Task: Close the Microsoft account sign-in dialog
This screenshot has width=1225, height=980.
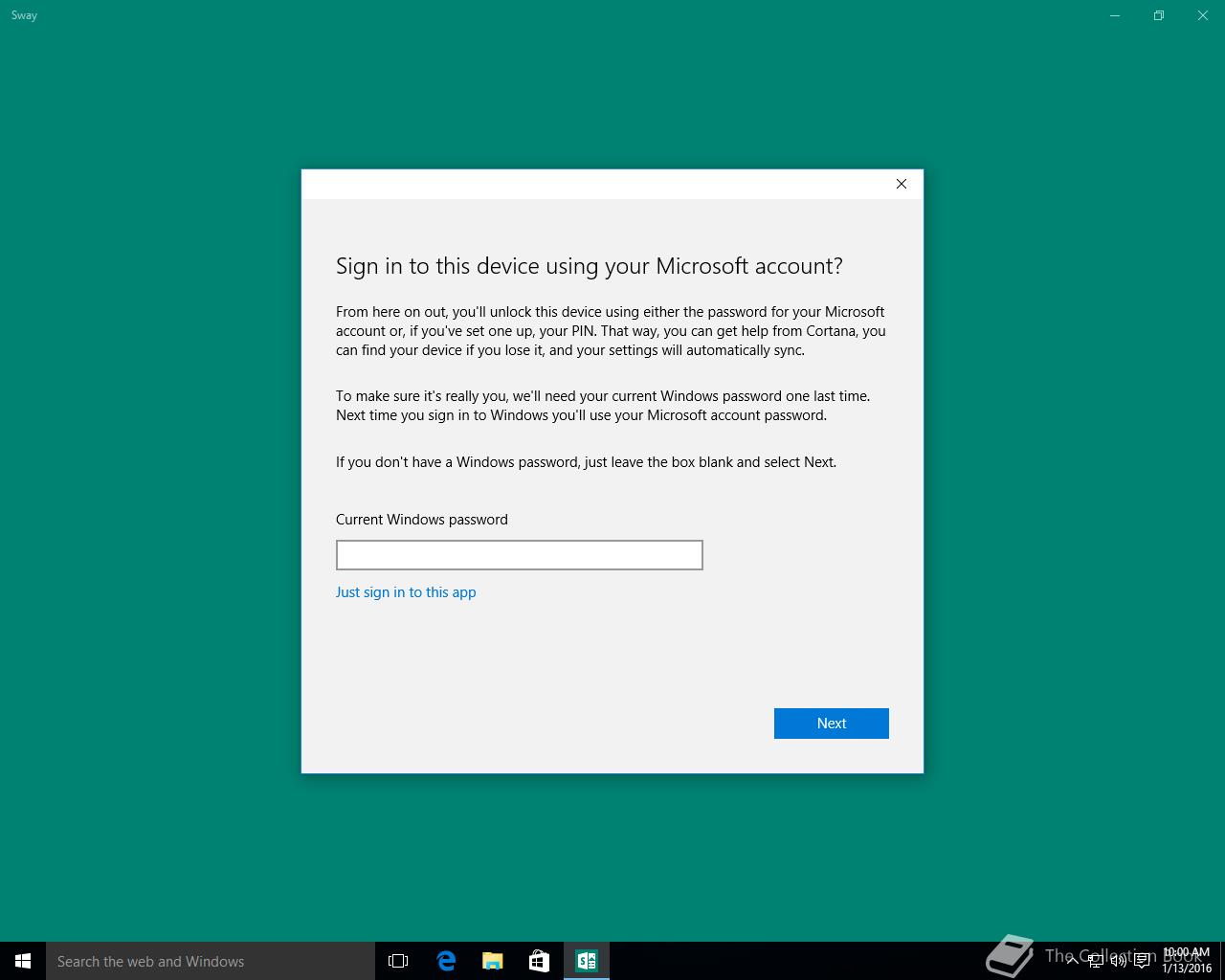Action: [x=902, y=184]
